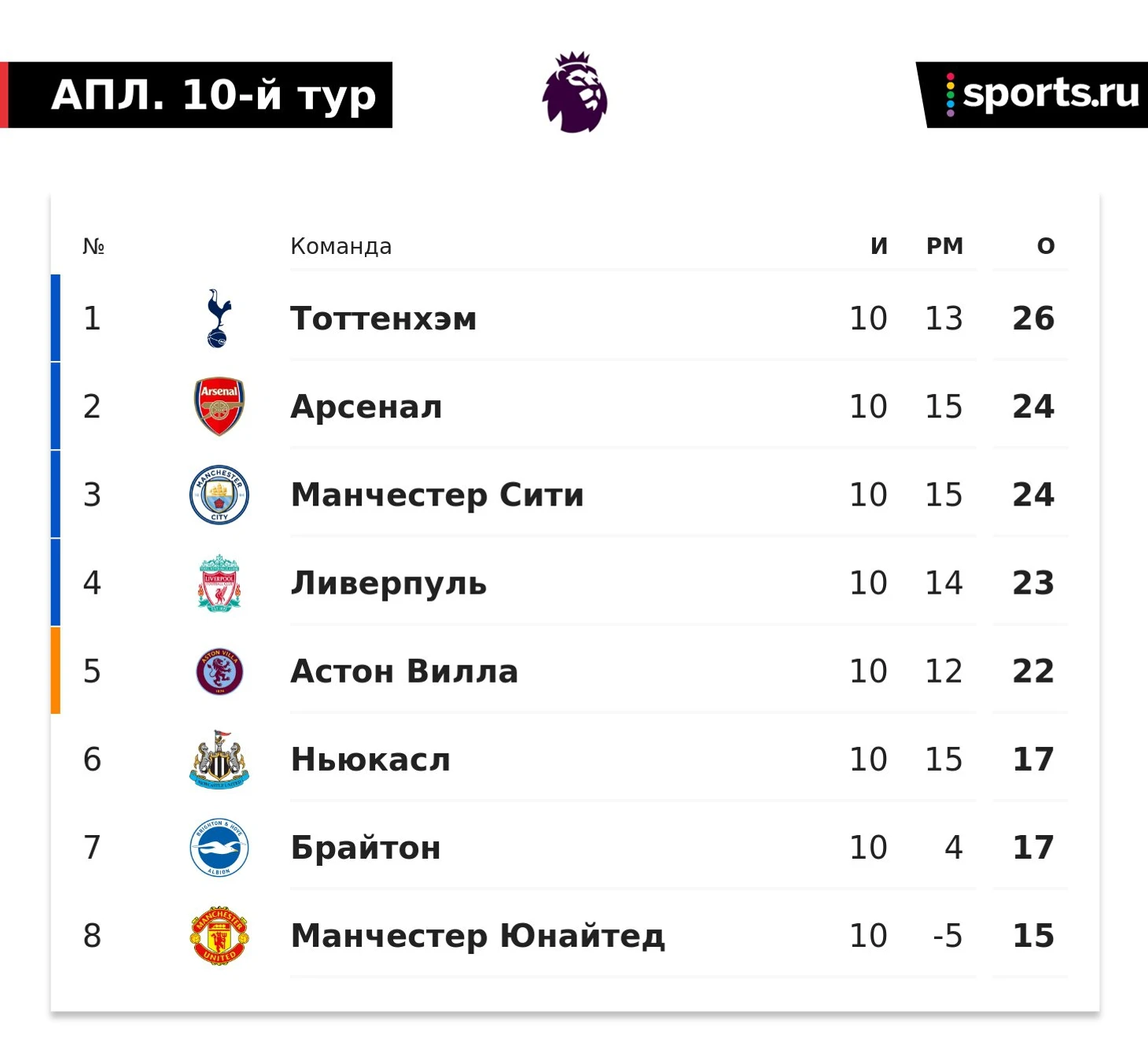Click the Брайтон team name

point(366,848)
